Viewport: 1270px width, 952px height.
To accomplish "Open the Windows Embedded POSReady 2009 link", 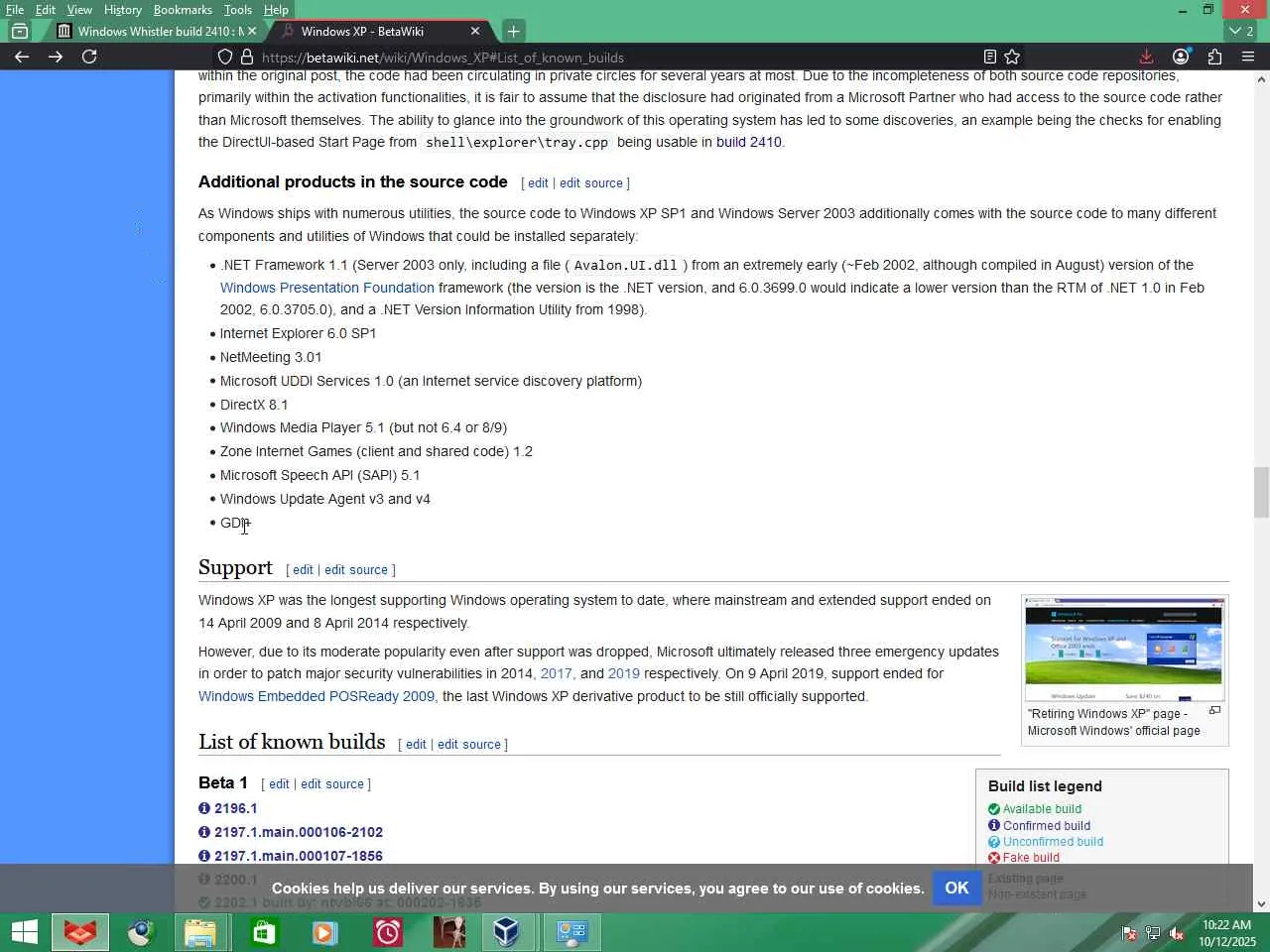I will [x=317, y=696].
